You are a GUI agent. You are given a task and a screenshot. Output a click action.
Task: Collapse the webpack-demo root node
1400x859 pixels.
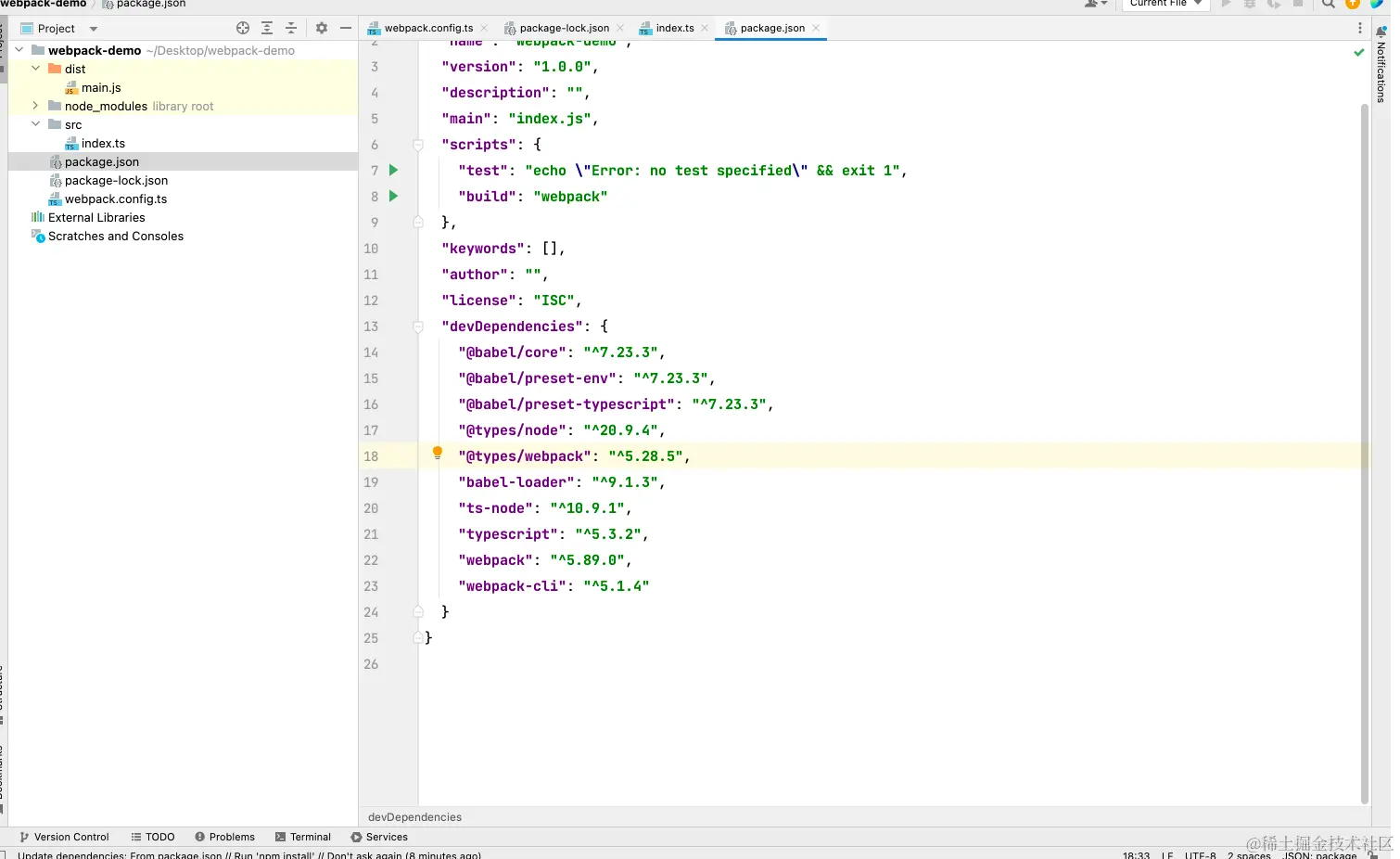(x=19, y=50)
